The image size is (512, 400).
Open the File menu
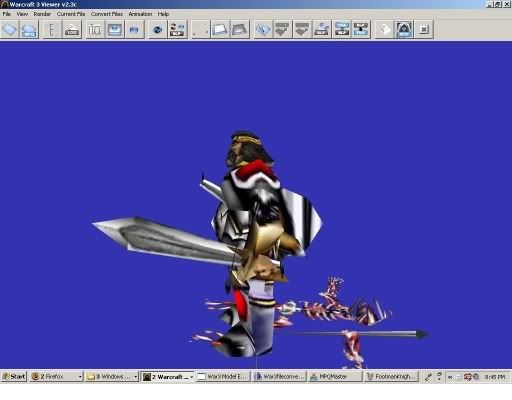pyautogui.click(x=7, y=14)
